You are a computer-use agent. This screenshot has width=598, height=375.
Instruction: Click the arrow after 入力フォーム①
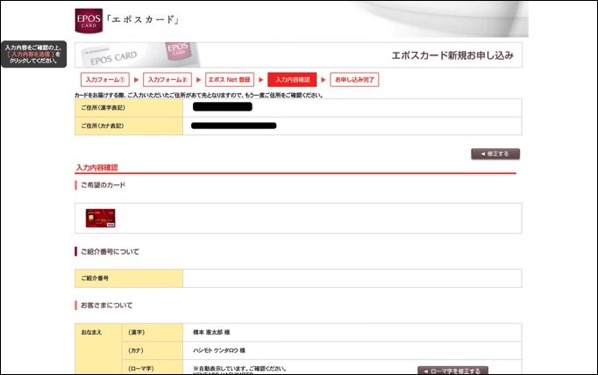136,80
